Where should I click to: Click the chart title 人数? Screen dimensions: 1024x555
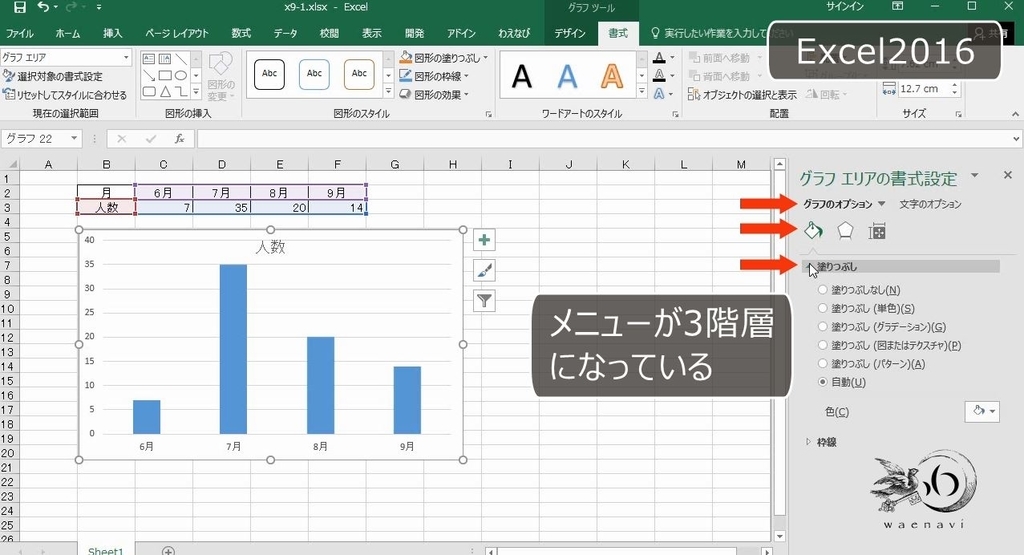click(x=270, y=247)
